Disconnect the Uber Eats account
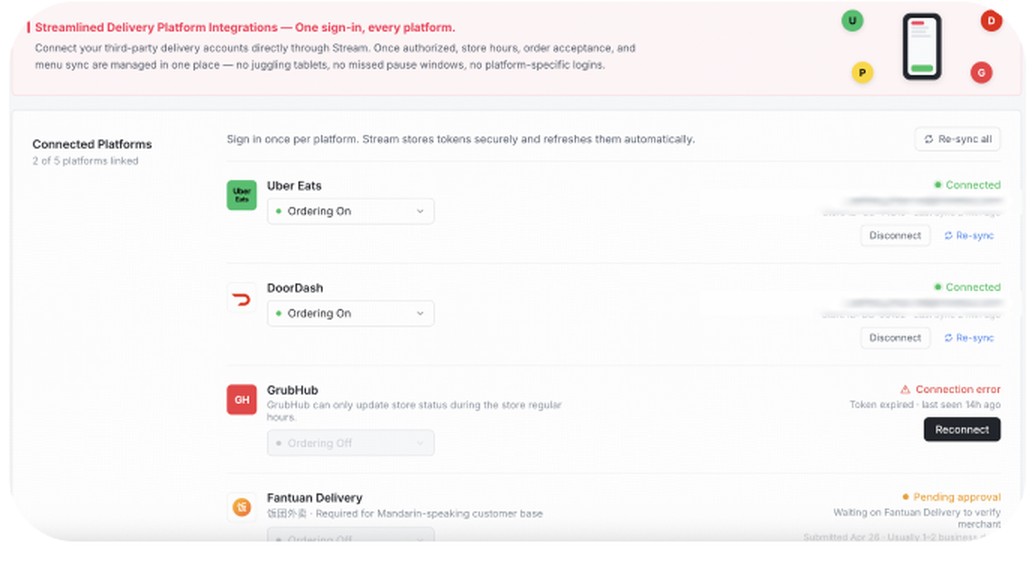The height and width of the screenshot is (564, 1035). point(895,236)
